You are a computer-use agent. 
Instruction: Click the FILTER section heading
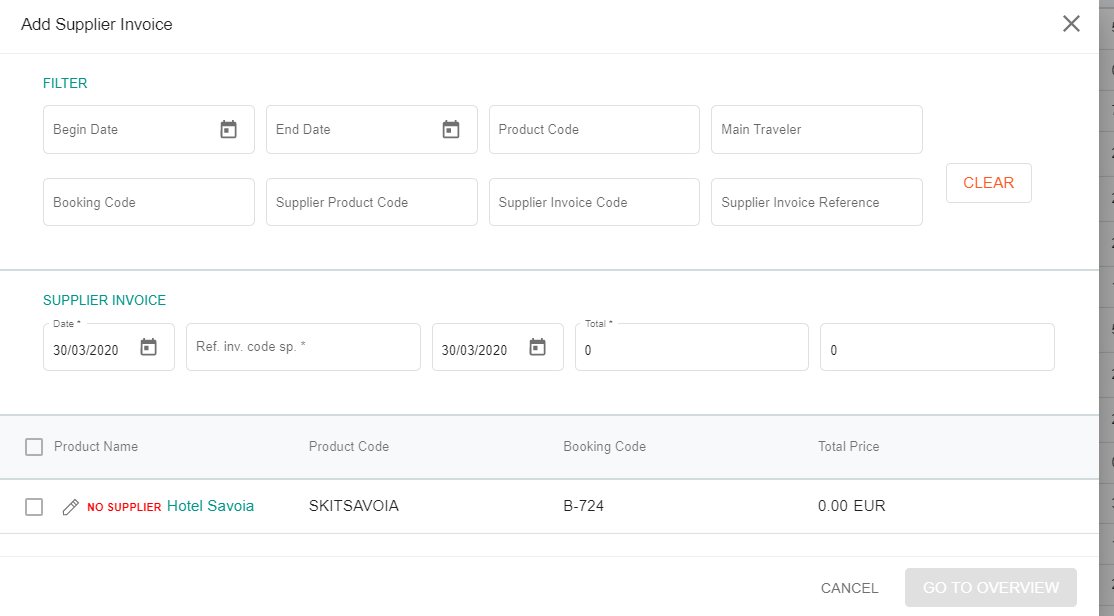point(65,83)
